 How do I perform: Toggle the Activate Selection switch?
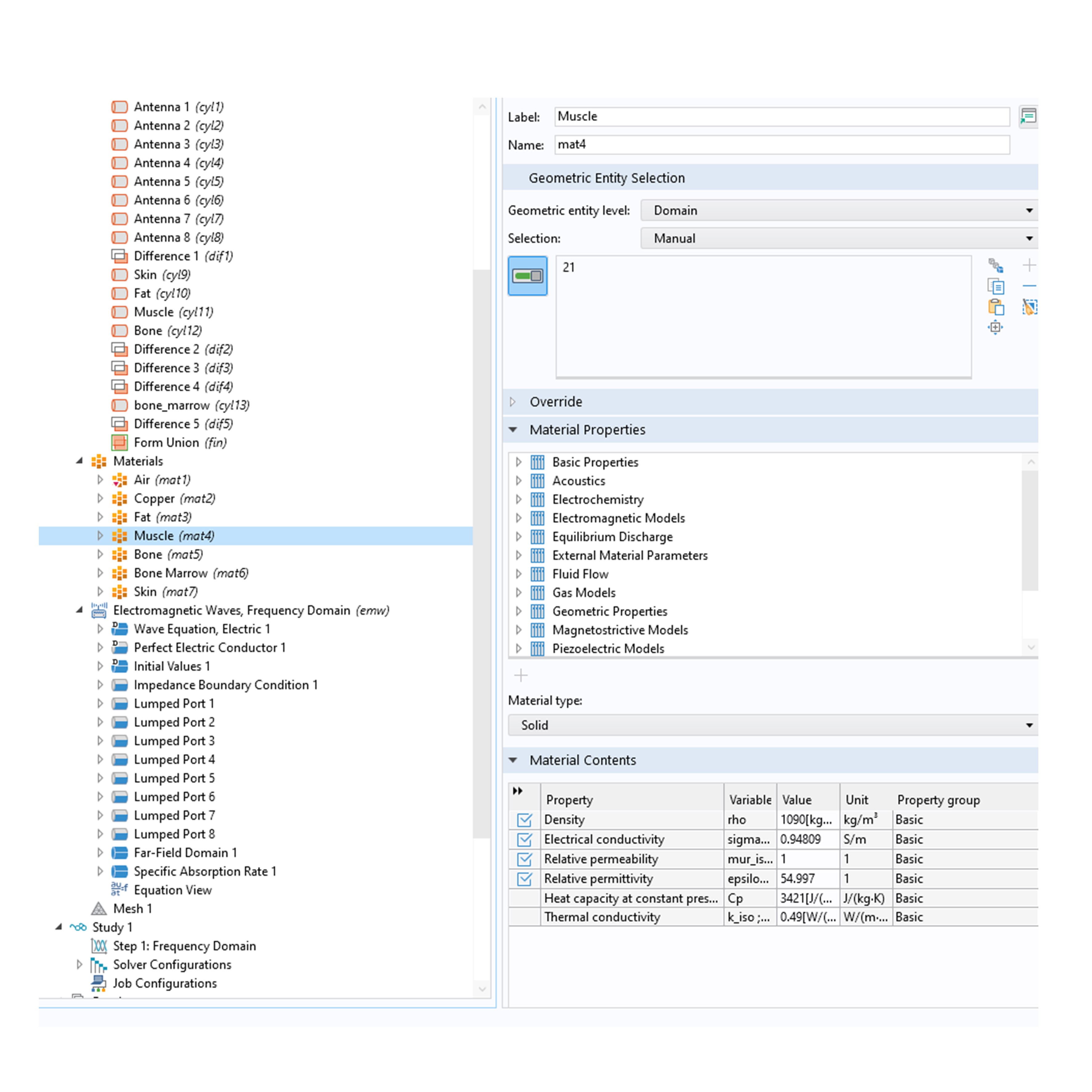[x=527, y=276]
